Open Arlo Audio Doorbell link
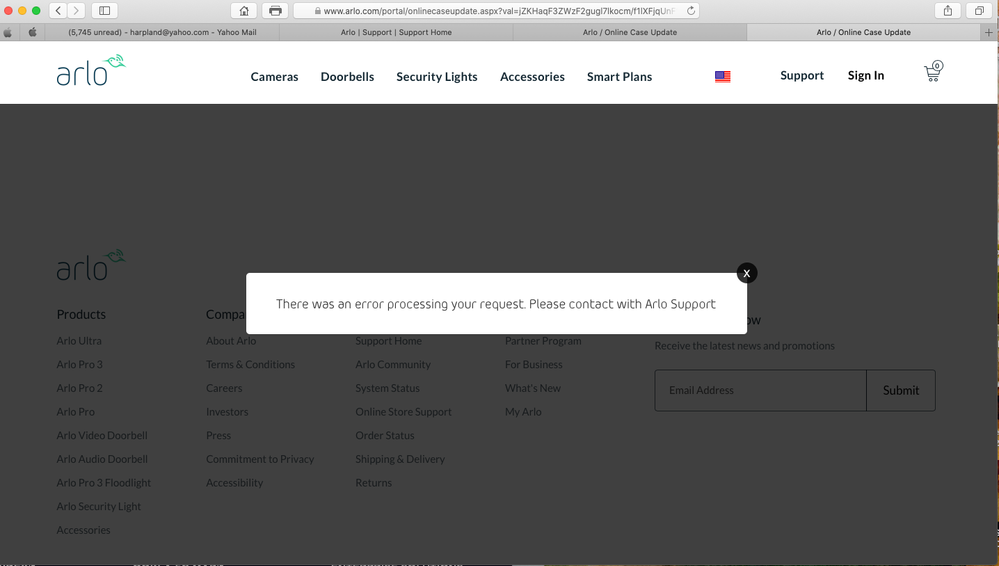The height and width of the screenshot is (566, 999). click(102, 458)
